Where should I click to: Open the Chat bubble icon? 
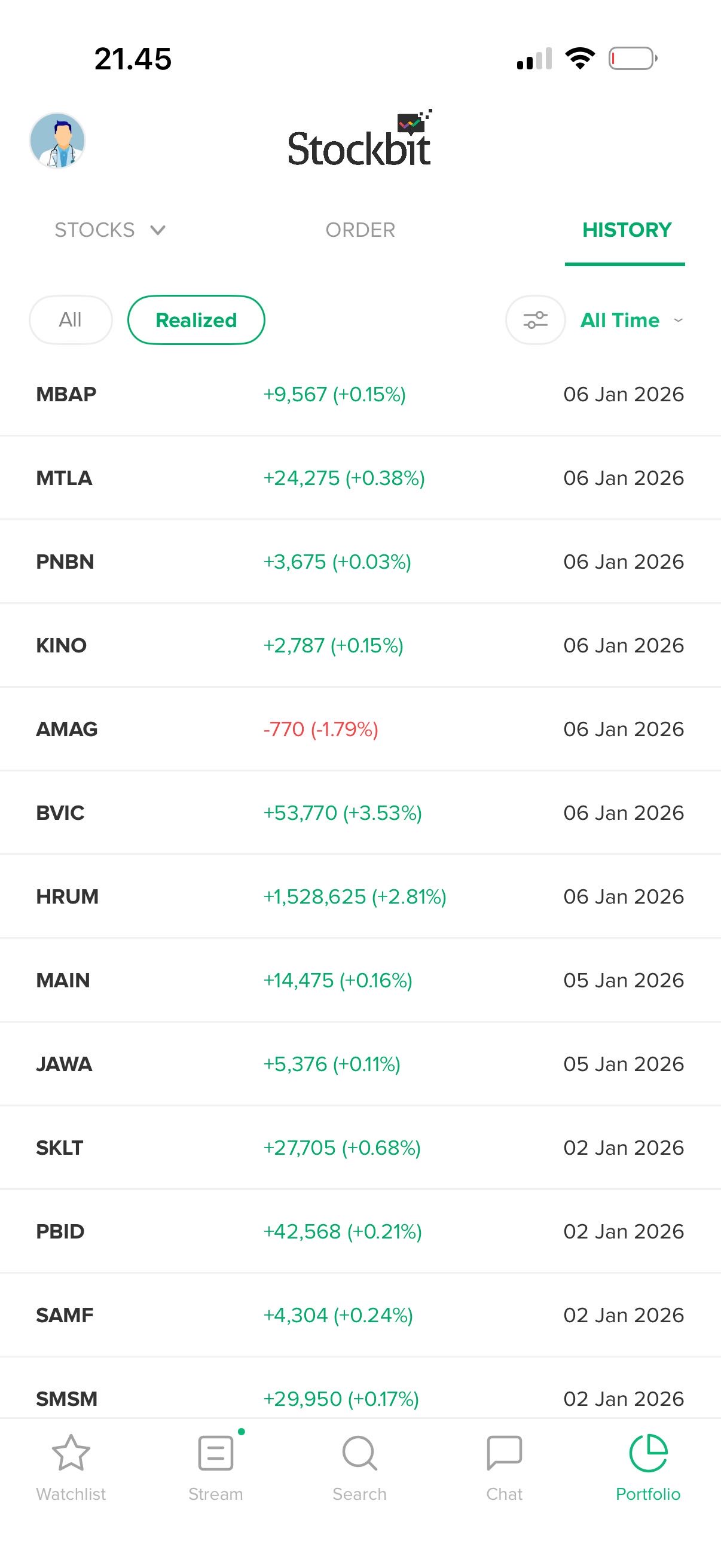[x=505, y=1454]
